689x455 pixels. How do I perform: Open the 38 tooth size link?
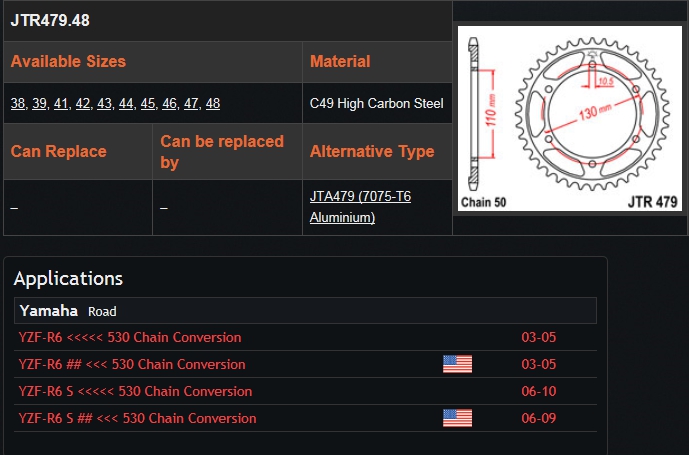pos(18,103)
